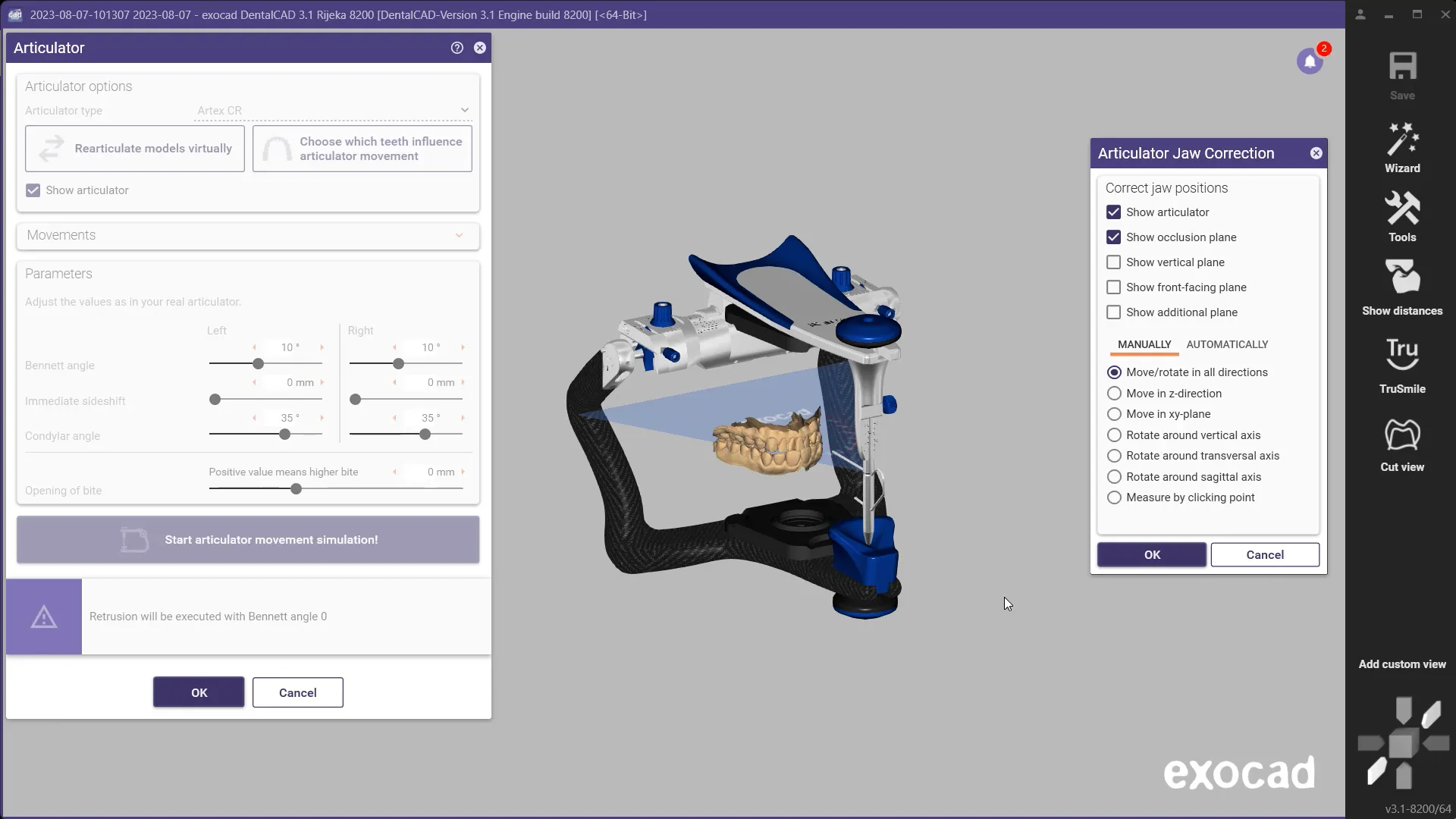Click the view orientation cube

coord(1403,743)
